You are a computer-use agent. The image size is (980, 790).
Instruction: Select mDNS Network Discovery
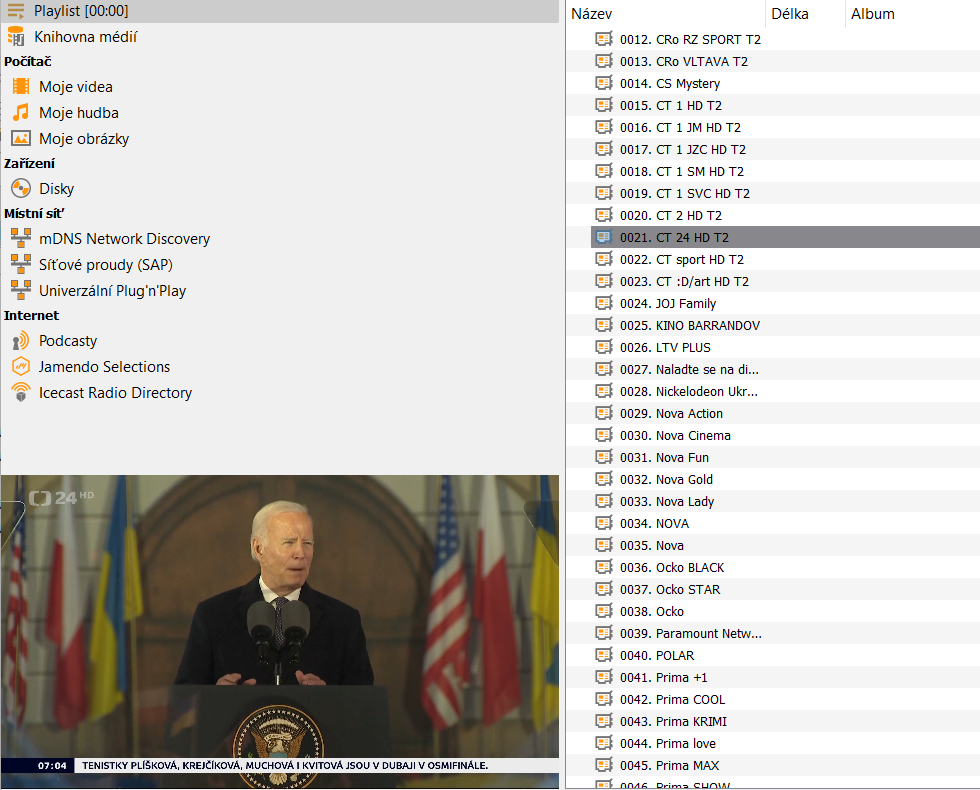coord(124,239)
